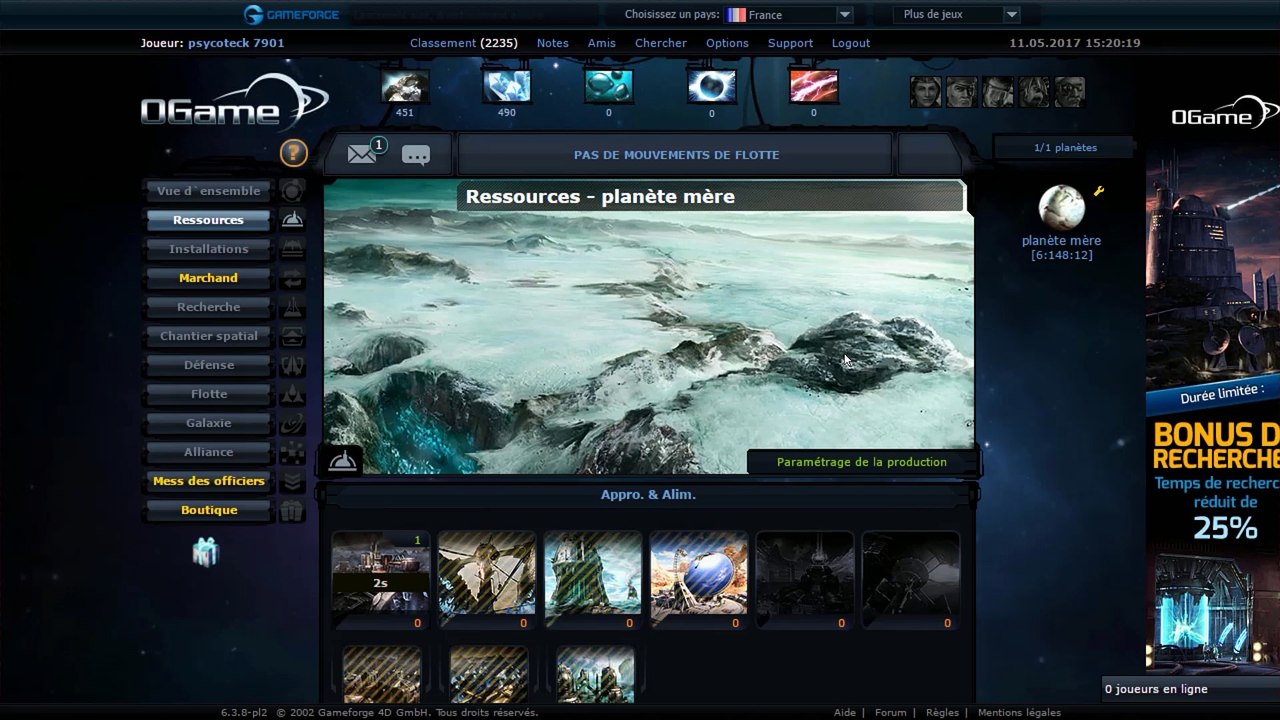Click the second officer portrait icon

pyautogui.click(x=962, y=92)
